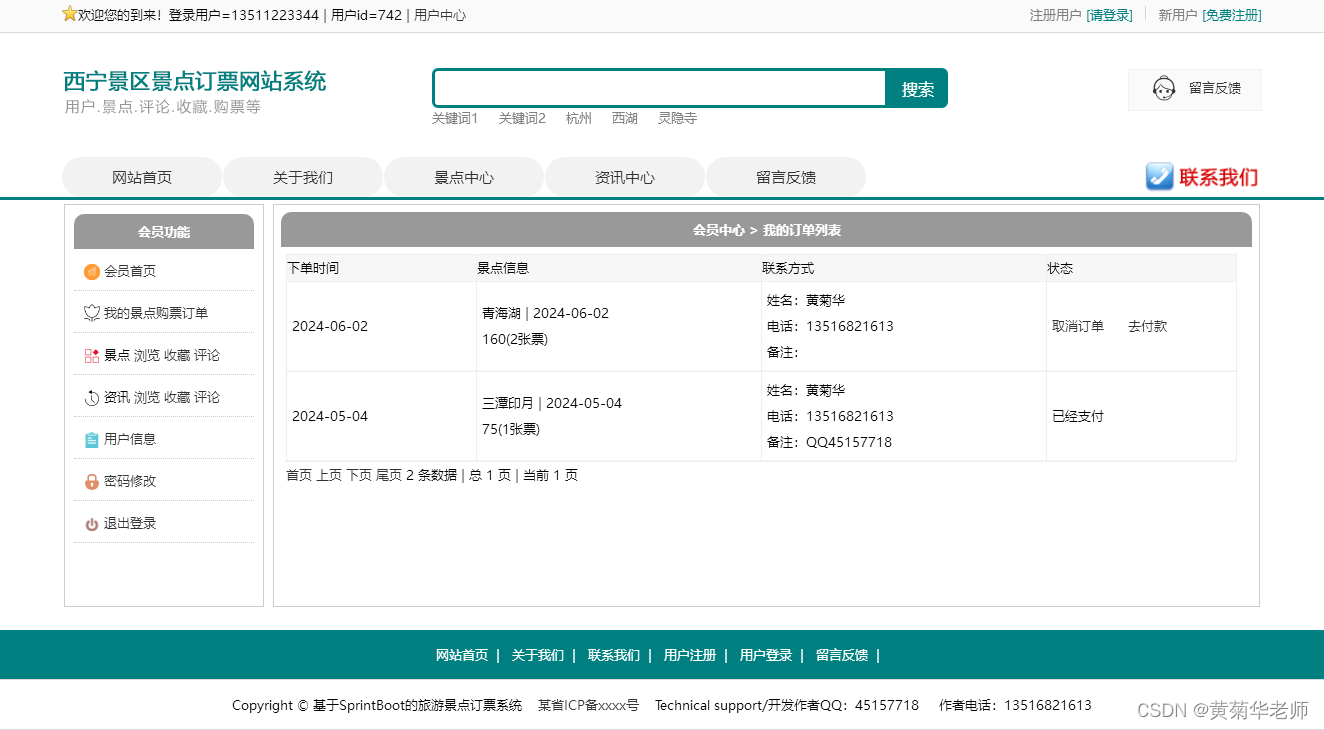Screen dimensions: 1324x730
Task: Click search keyword 西湖
Action: [x=625, y=118]
